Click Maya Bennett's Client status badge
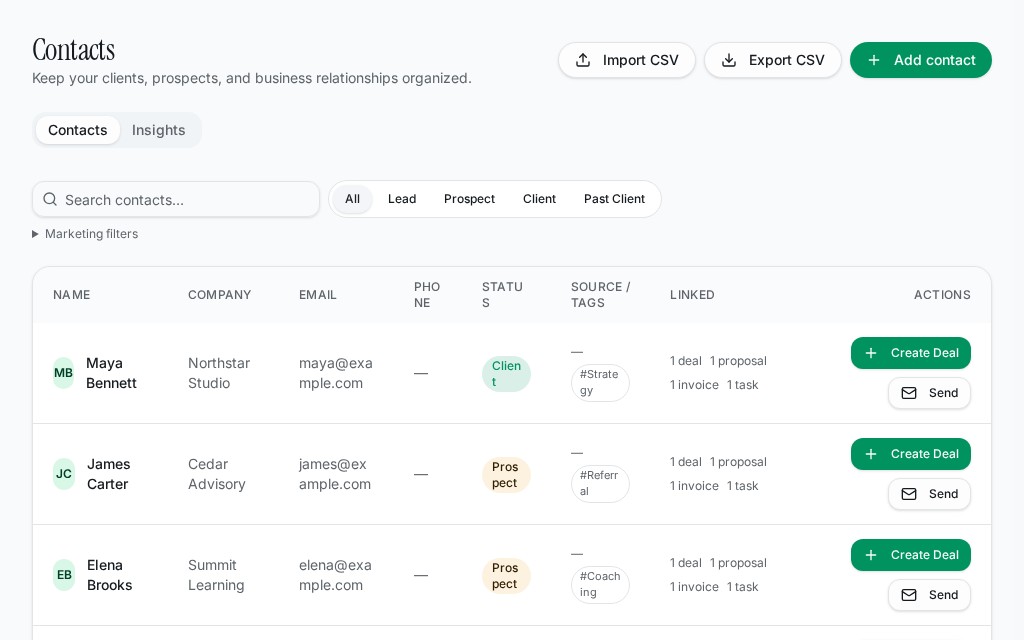 click(506, 374)
